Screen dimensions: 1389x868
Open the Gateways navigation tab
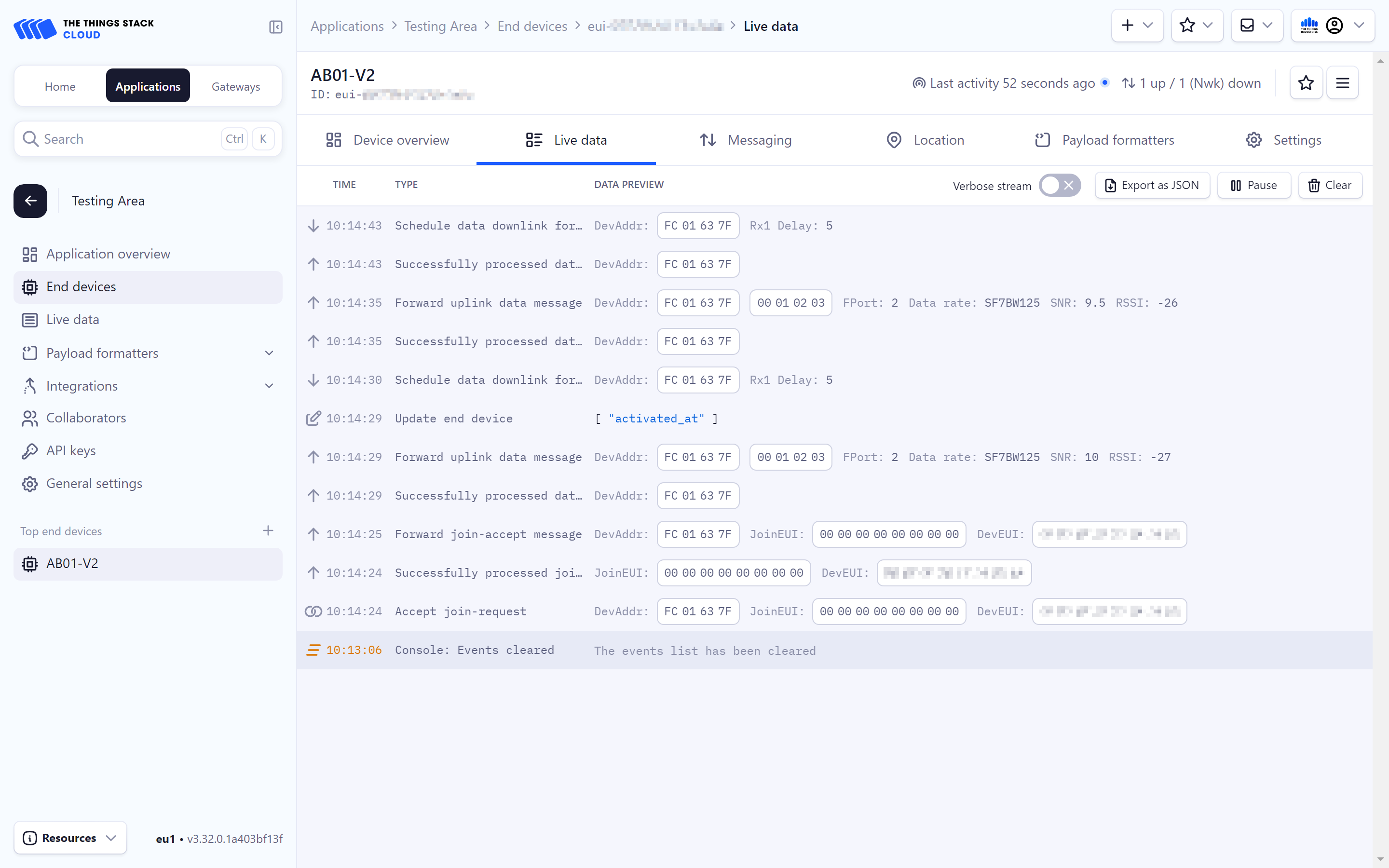pyautogui.click(x=235, y=85)
